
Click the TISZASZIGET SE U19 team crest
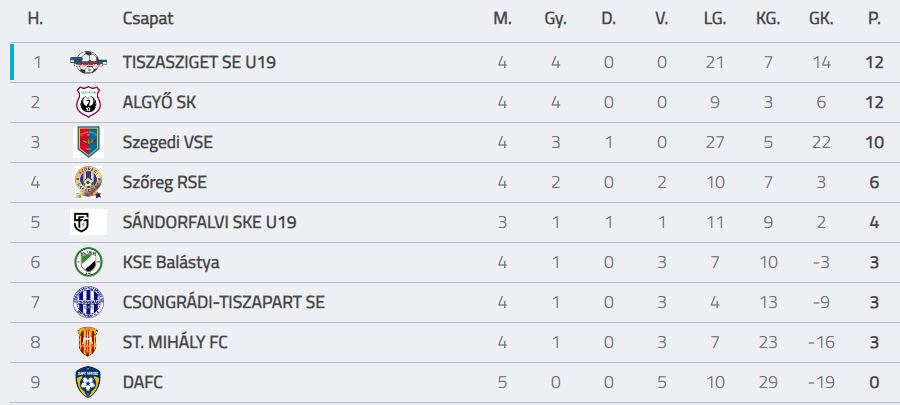coord(89,62)
